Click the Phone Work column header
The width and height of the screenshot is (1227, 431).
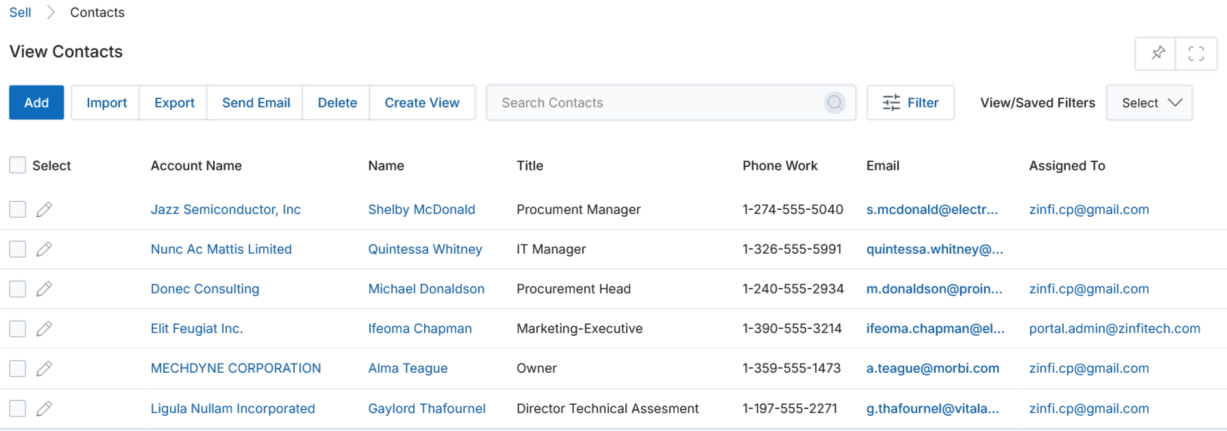pos(780,166)
